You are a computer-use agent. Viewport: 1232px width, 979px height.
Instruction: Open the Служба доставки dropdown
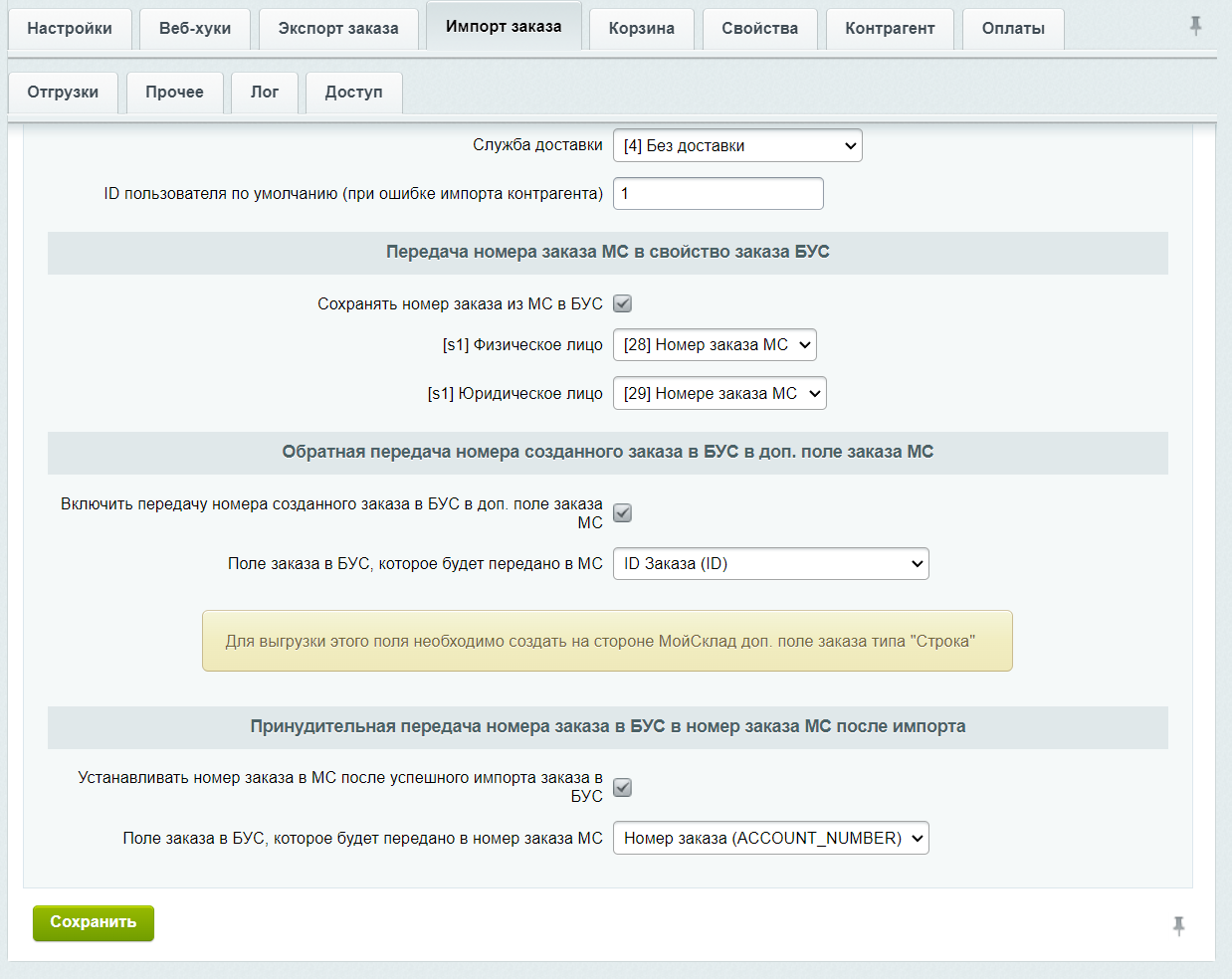[x=737, y=145]
